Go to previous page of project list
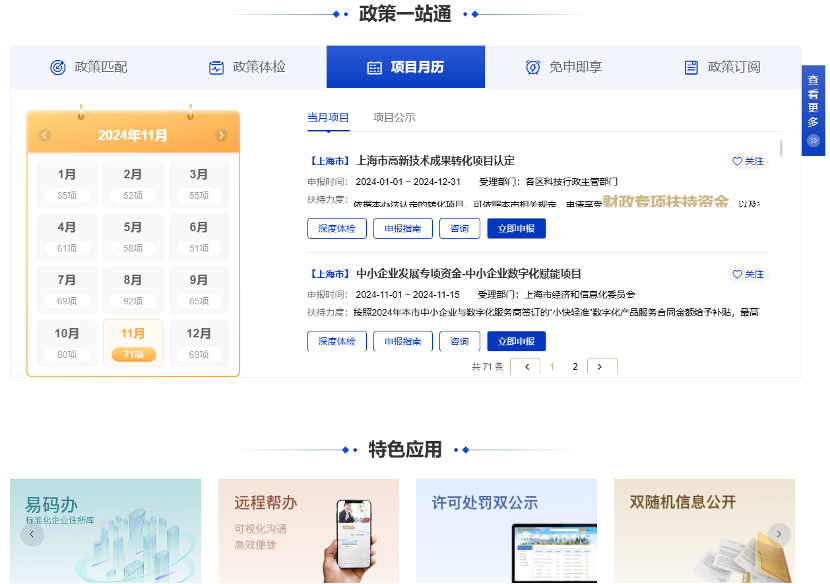Screen dimensions: 830x584 (x=525, y=367)
